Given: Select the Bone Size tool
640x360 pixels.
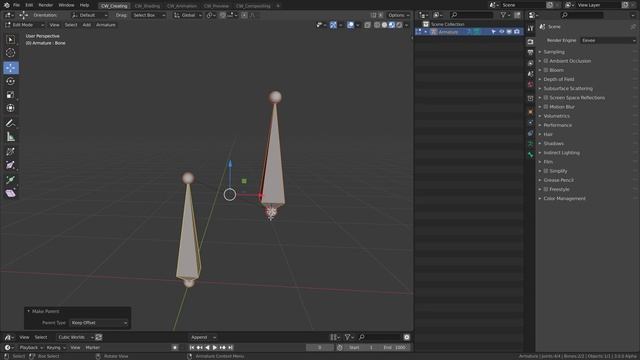Looking at the screenshot, I should tap(11, 165).
